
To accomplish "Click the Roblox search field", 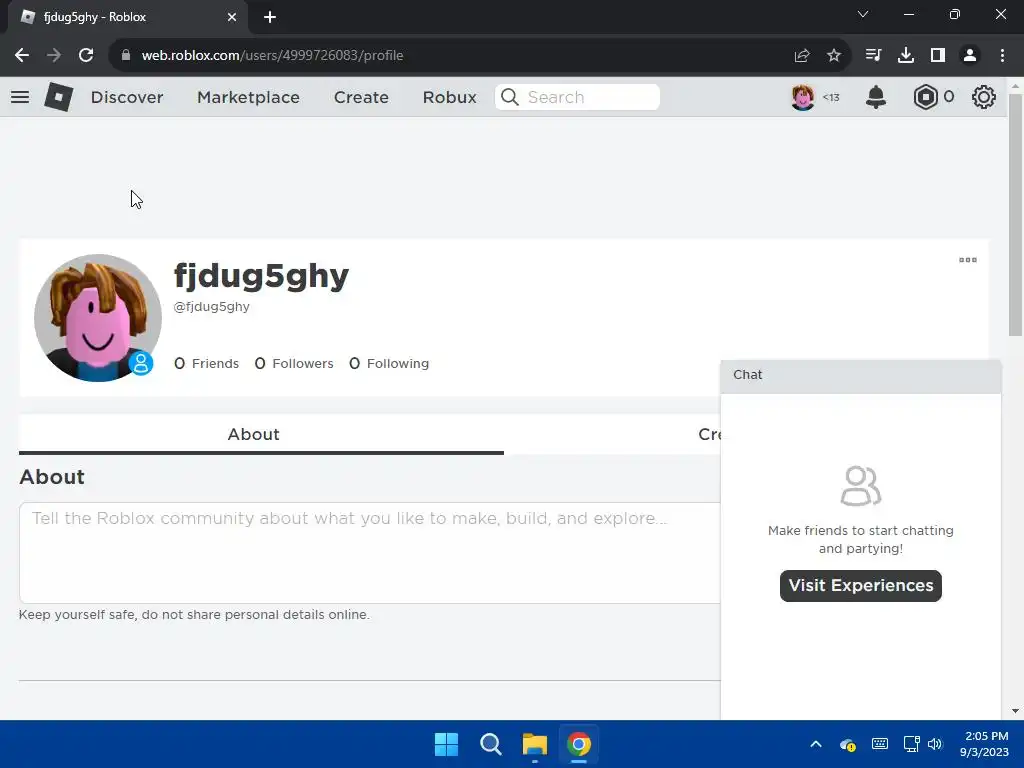I will (577, 97).
